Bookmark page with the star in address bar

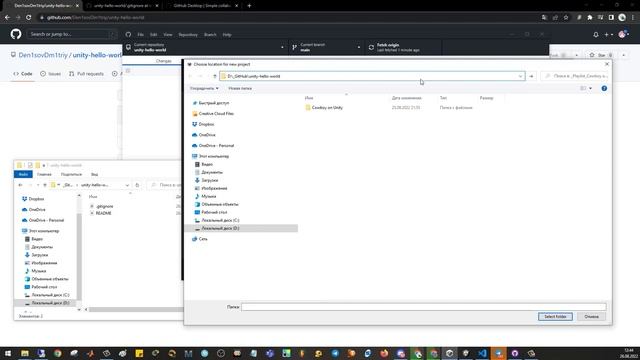tap(566, 18)
